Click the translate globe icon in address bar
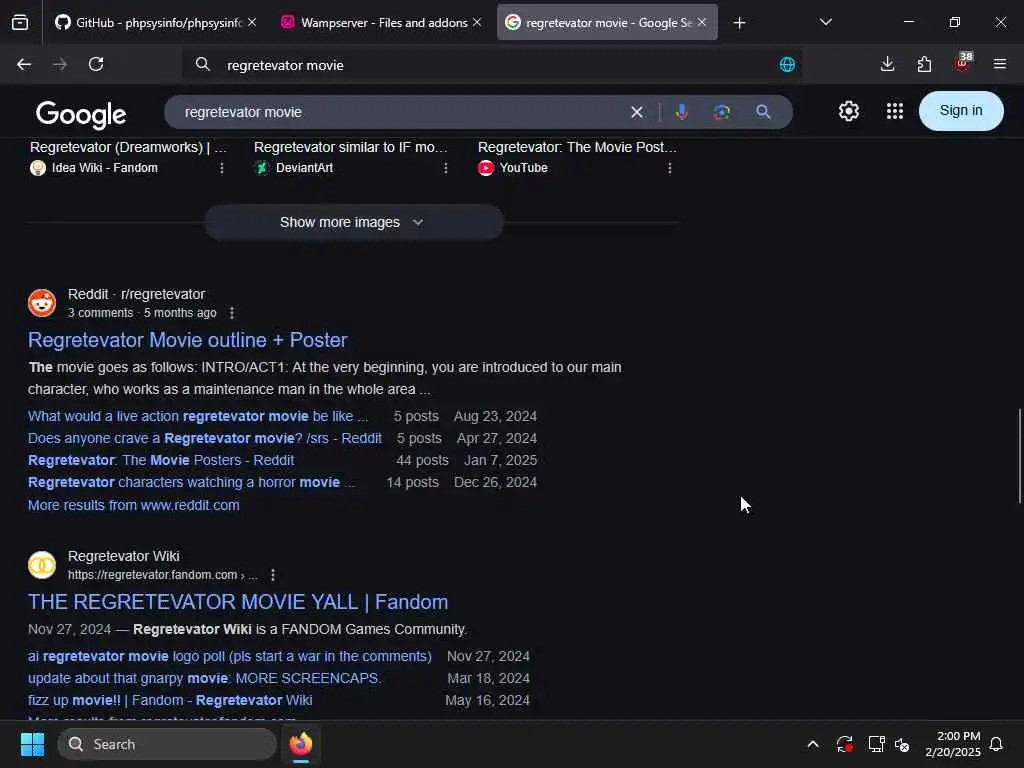Viewport: 1024px width, 768px height. coord(787,65)
